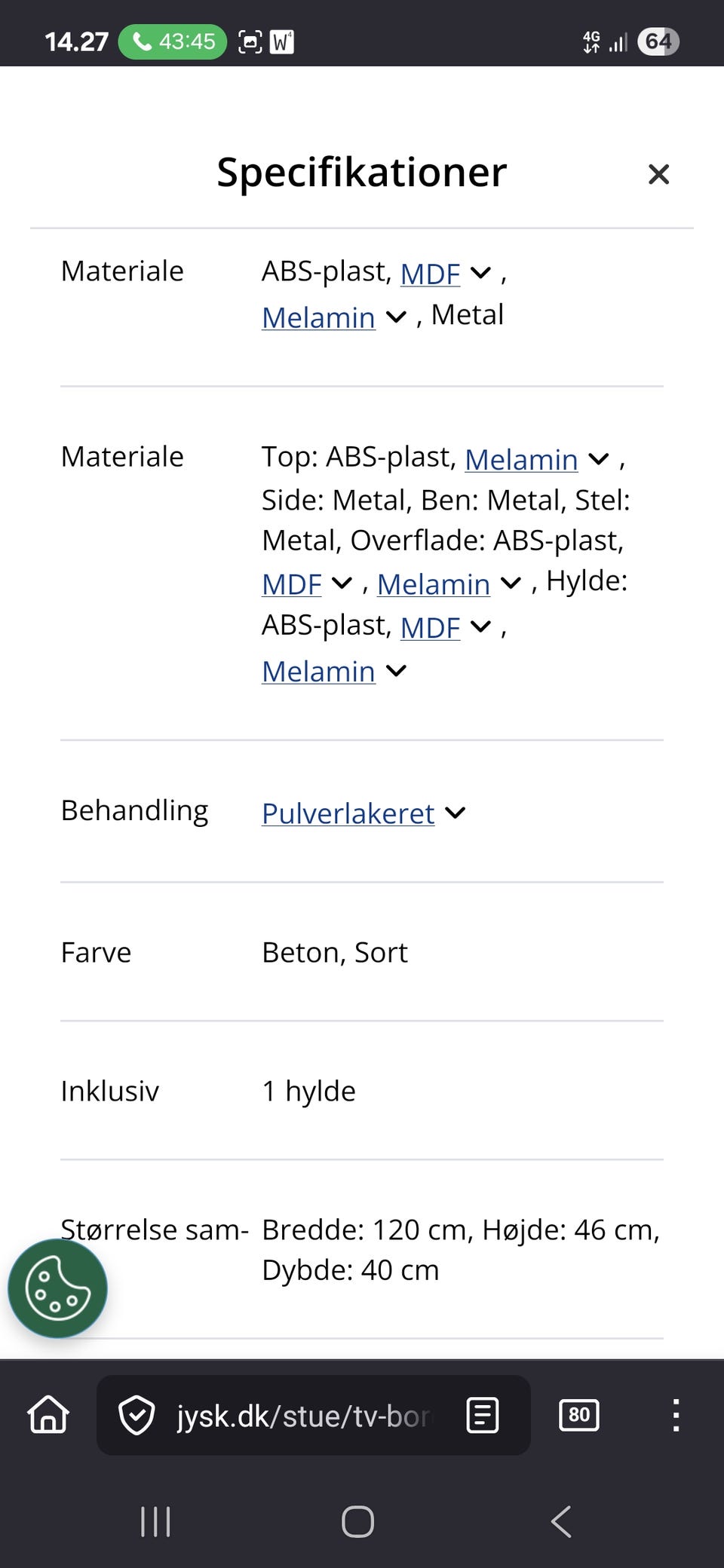Tap the recent apps button in the navigation bar

(x=155, y=1521)
